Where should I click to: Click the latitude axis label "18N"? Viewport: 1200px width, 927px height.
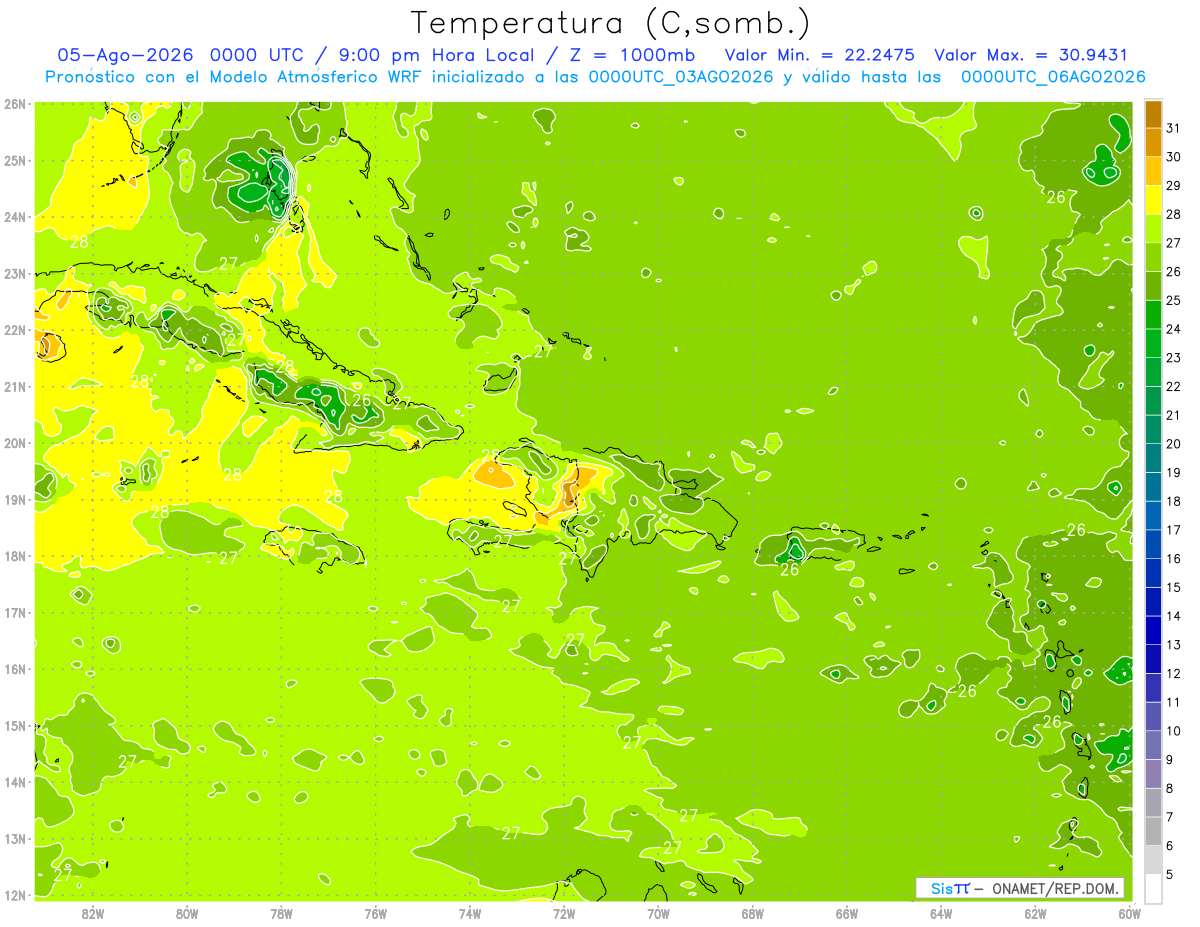tap(16, 556)
